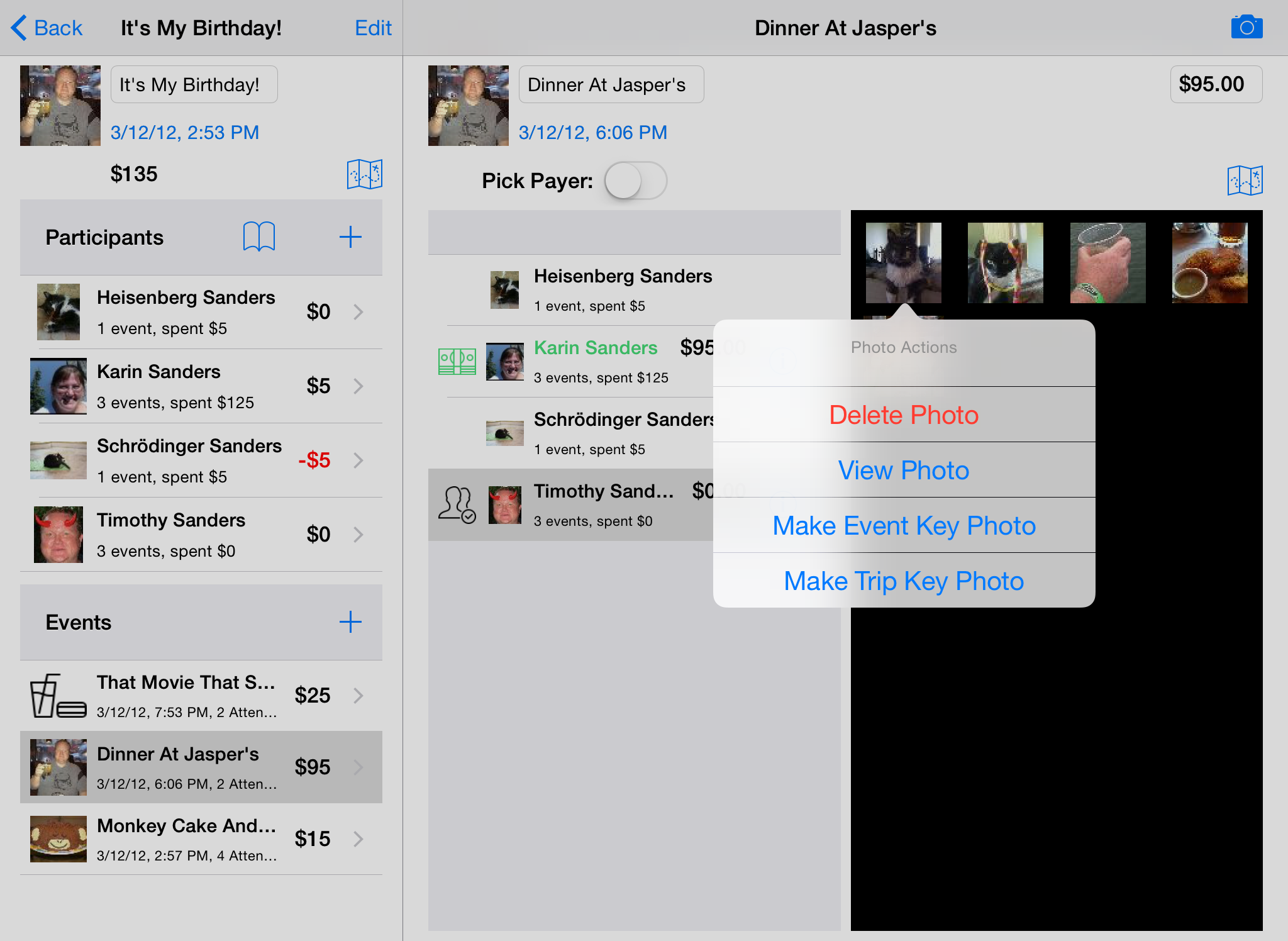Open the event map icon below event total
Viewport: 1288px width, 941px height.
coord(1245,181)
